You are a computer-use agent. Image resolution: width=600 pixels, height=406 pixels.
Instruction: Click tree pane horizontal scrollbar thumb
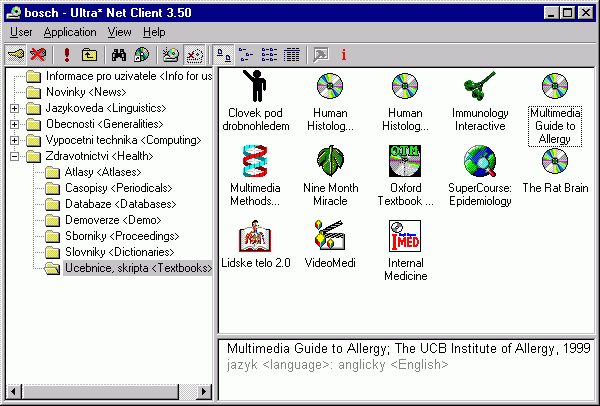[x=100, y=391]
